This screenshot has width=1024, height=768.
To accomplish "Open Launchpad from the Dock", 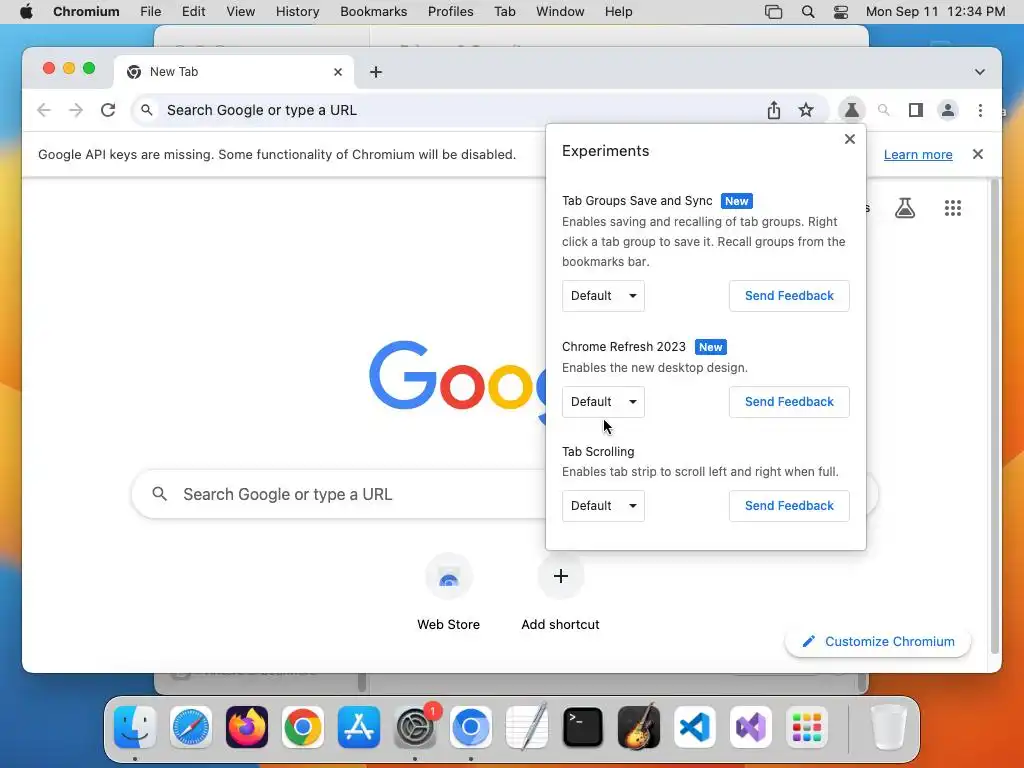I will [807, 727].
